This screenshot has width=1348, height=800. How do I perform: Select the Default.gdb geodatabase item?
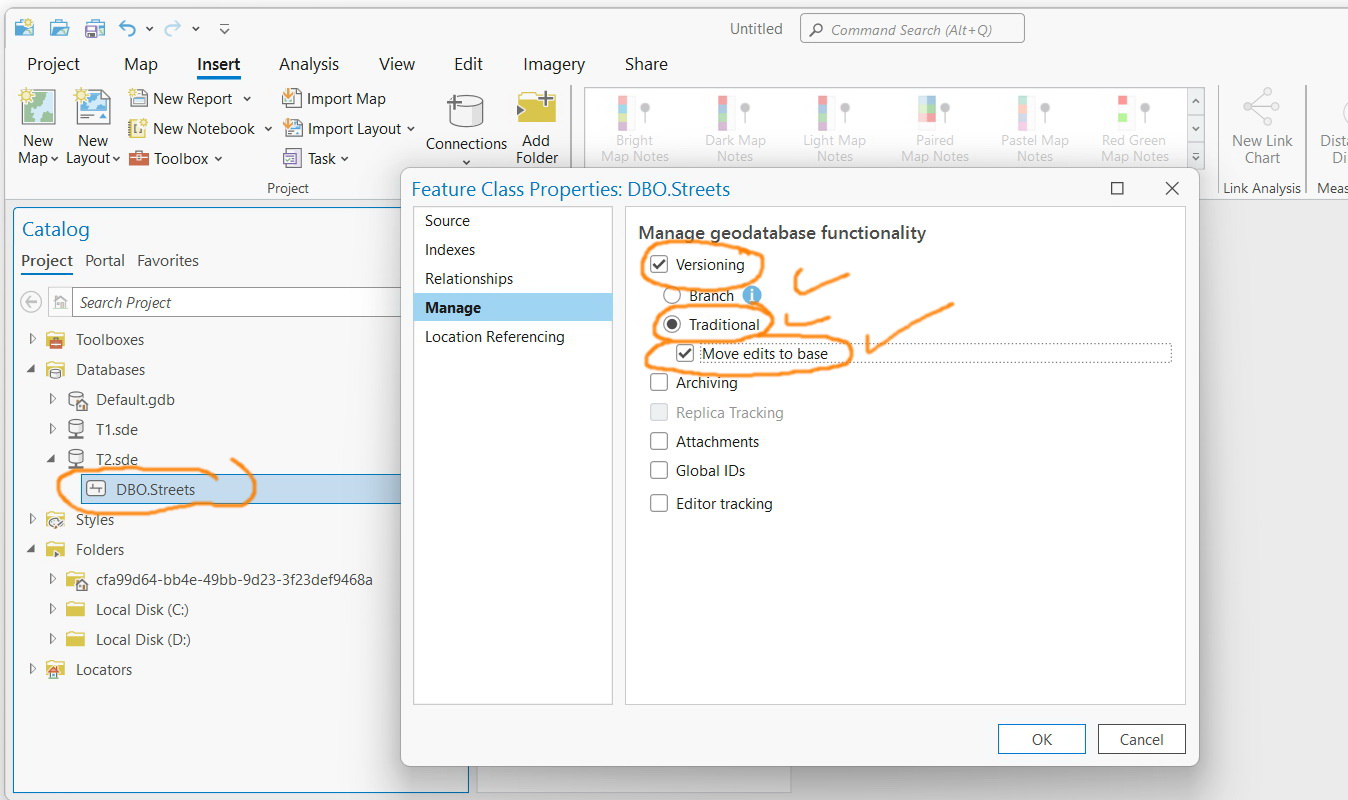point(135,400)
